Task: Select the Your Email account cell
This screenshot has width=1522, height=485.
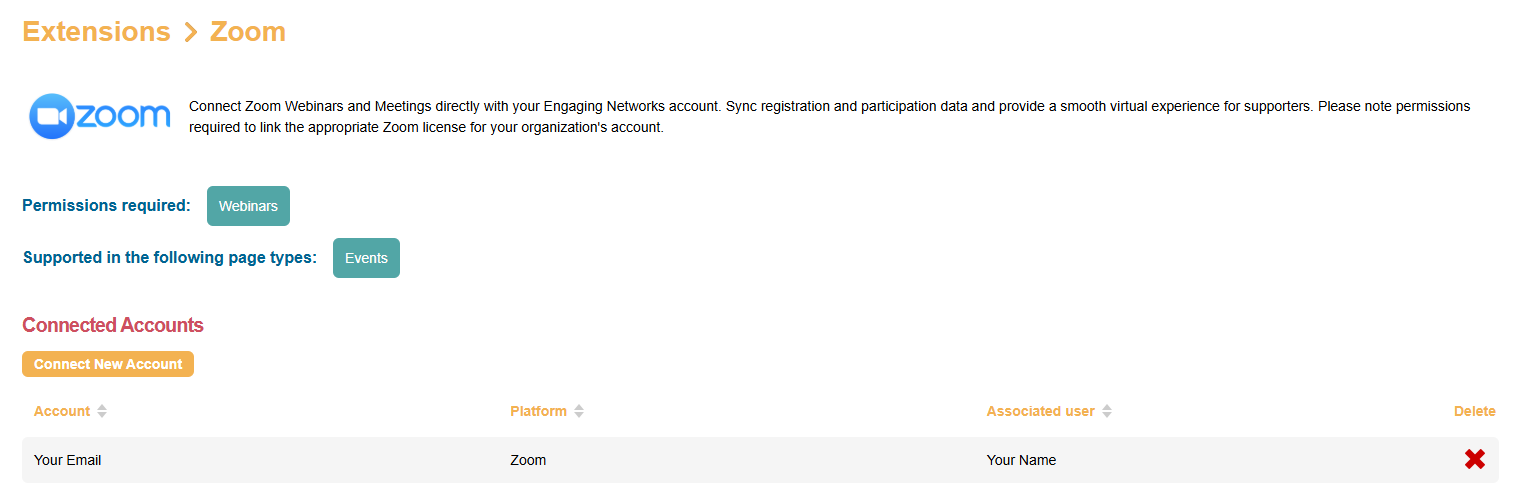Action: coord(68,461)
